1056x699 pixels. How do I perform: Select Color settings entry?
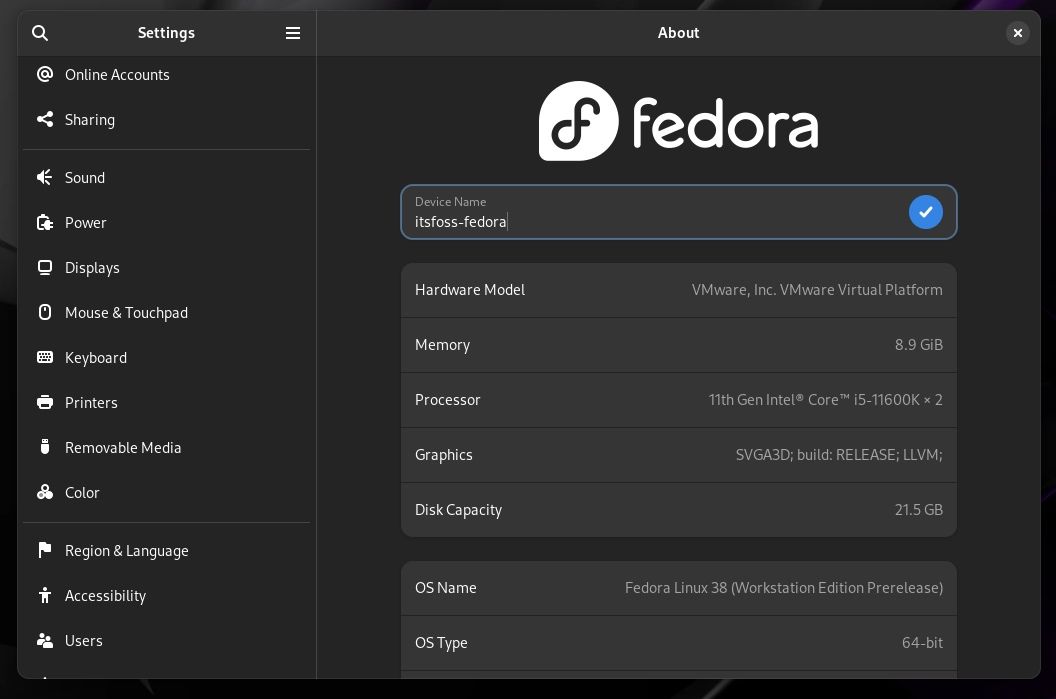pyautogui.click(x=166, y=493)
